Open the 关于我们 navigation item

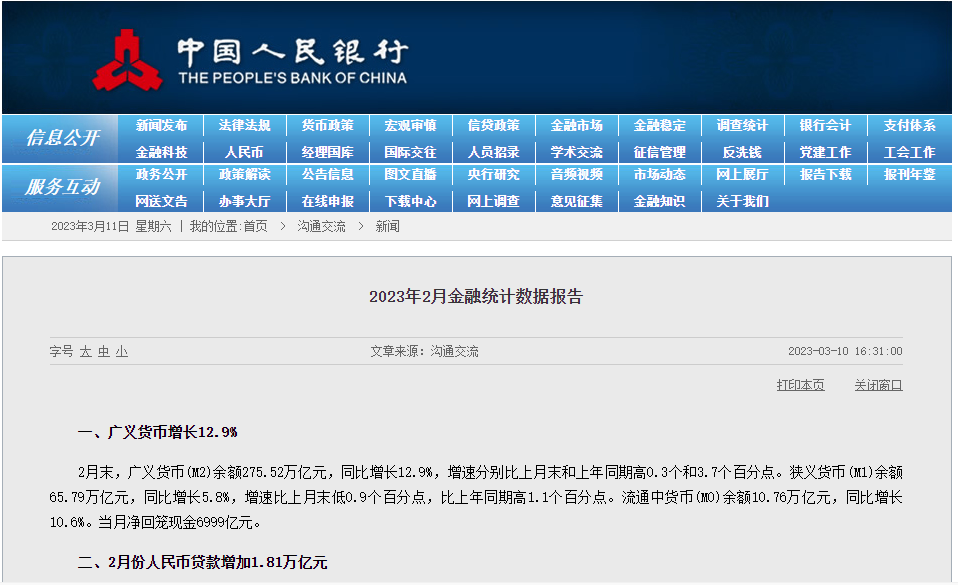point(744,201)
